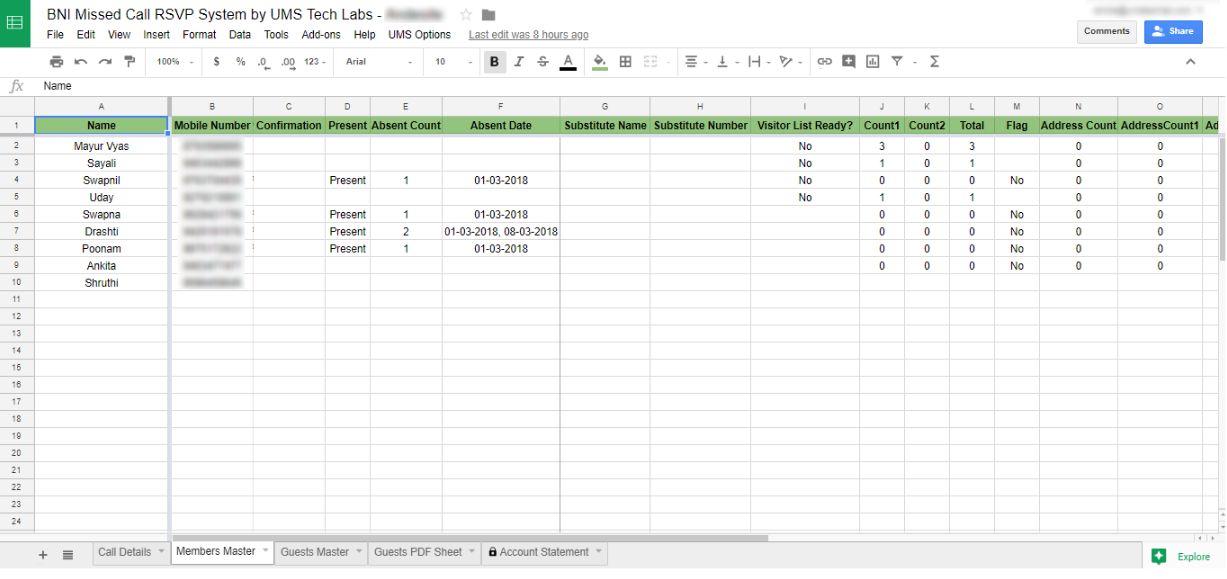Open the Edit menu

click(86, 35)
